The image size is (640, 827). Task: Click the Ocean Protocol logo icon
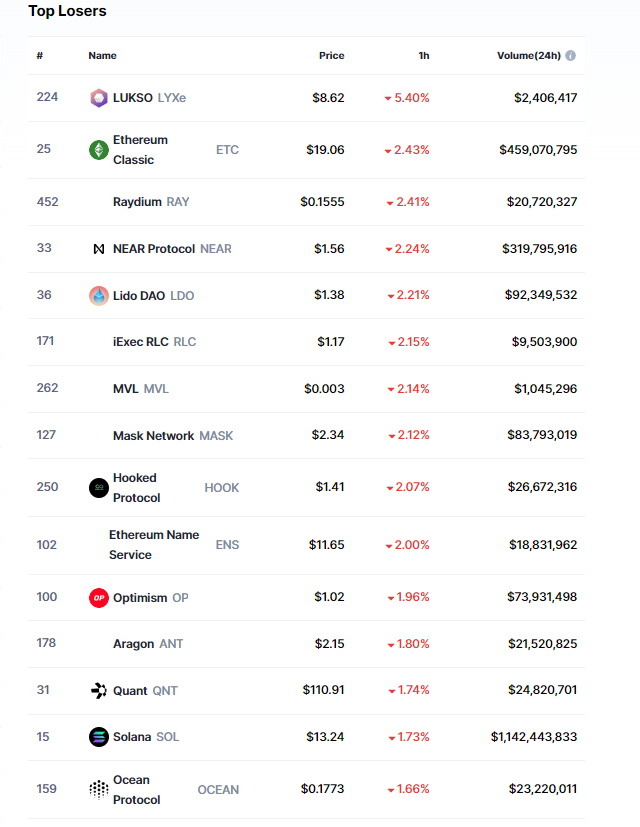click(x=98, y=790)
